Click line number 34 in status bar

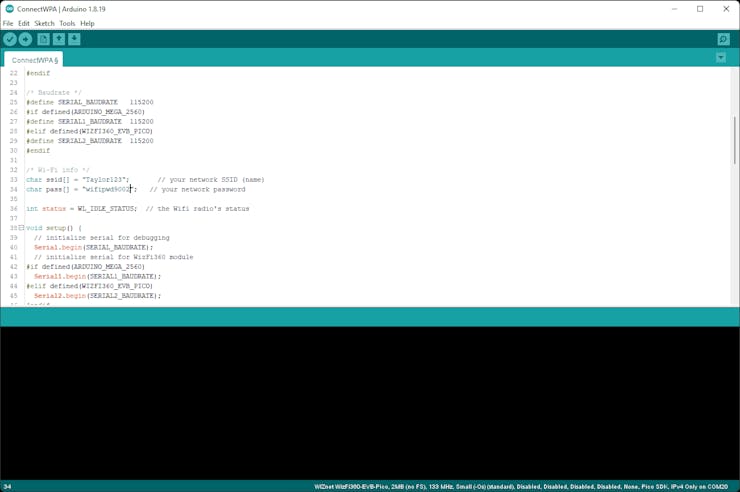8,486
